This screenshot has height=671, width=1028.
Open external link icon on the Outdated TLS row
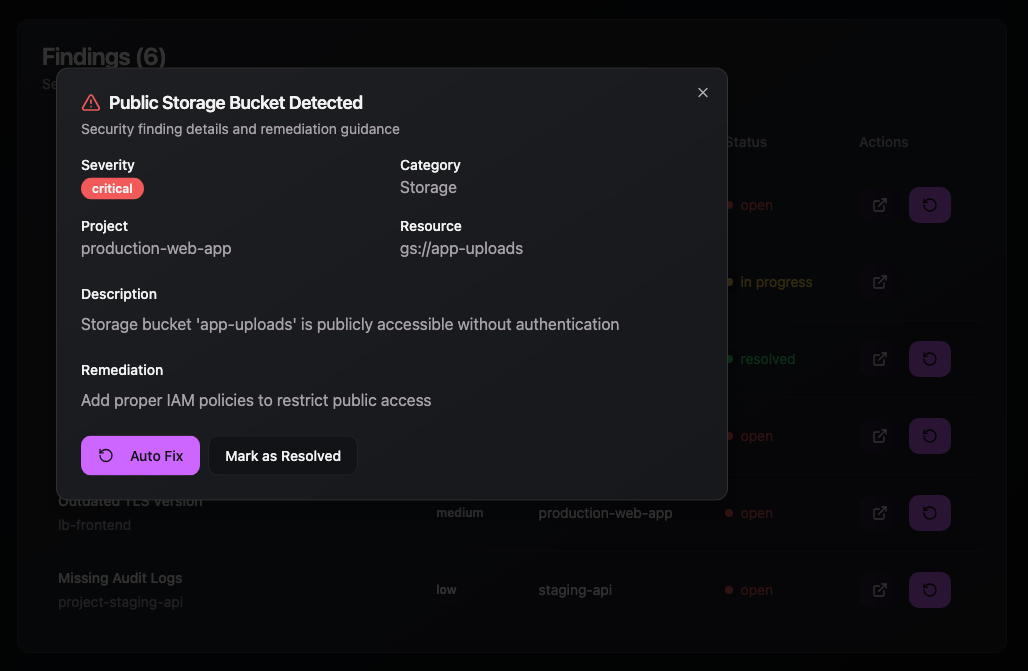click(878, 513)
